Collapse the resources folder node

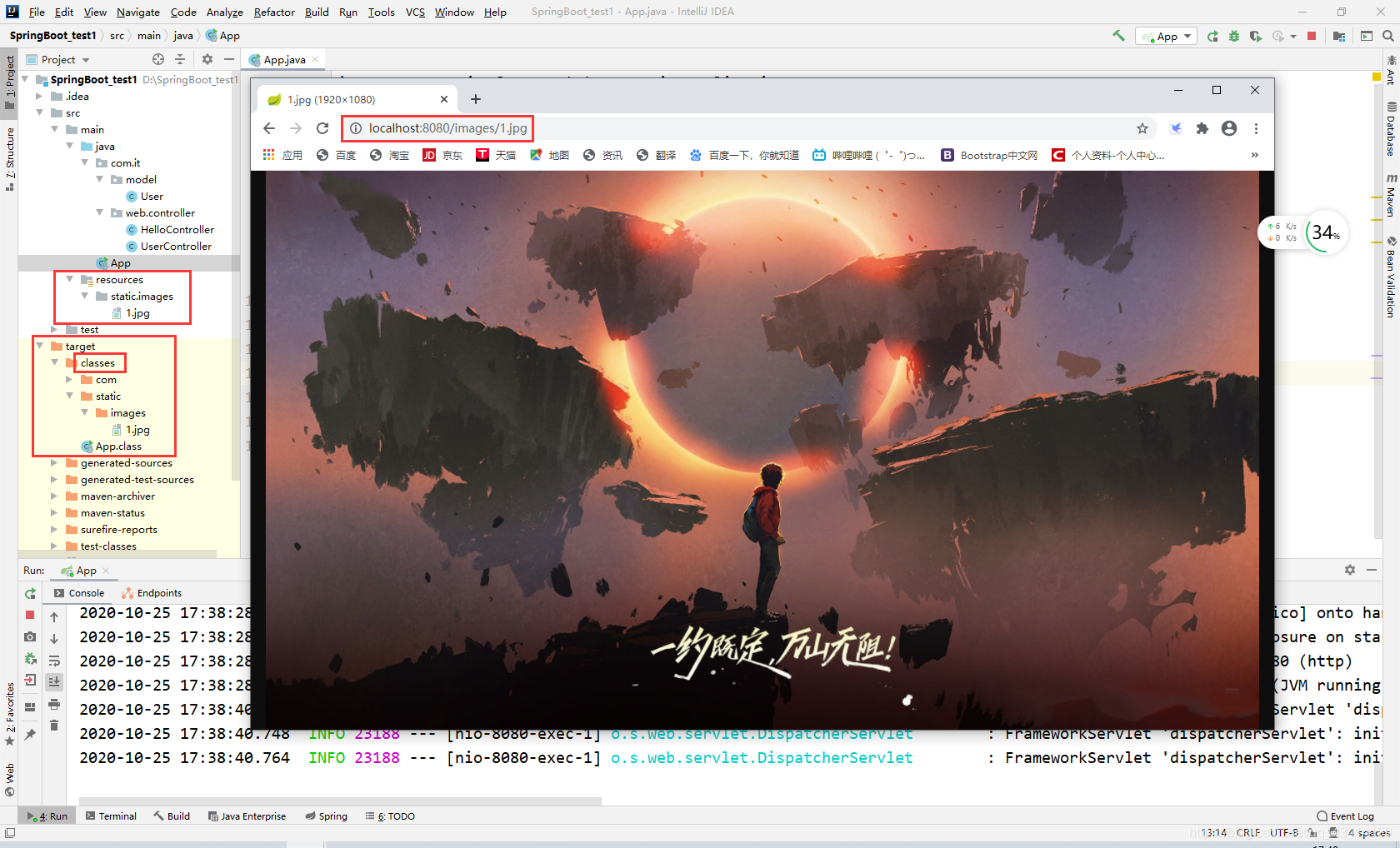[69, 280]
